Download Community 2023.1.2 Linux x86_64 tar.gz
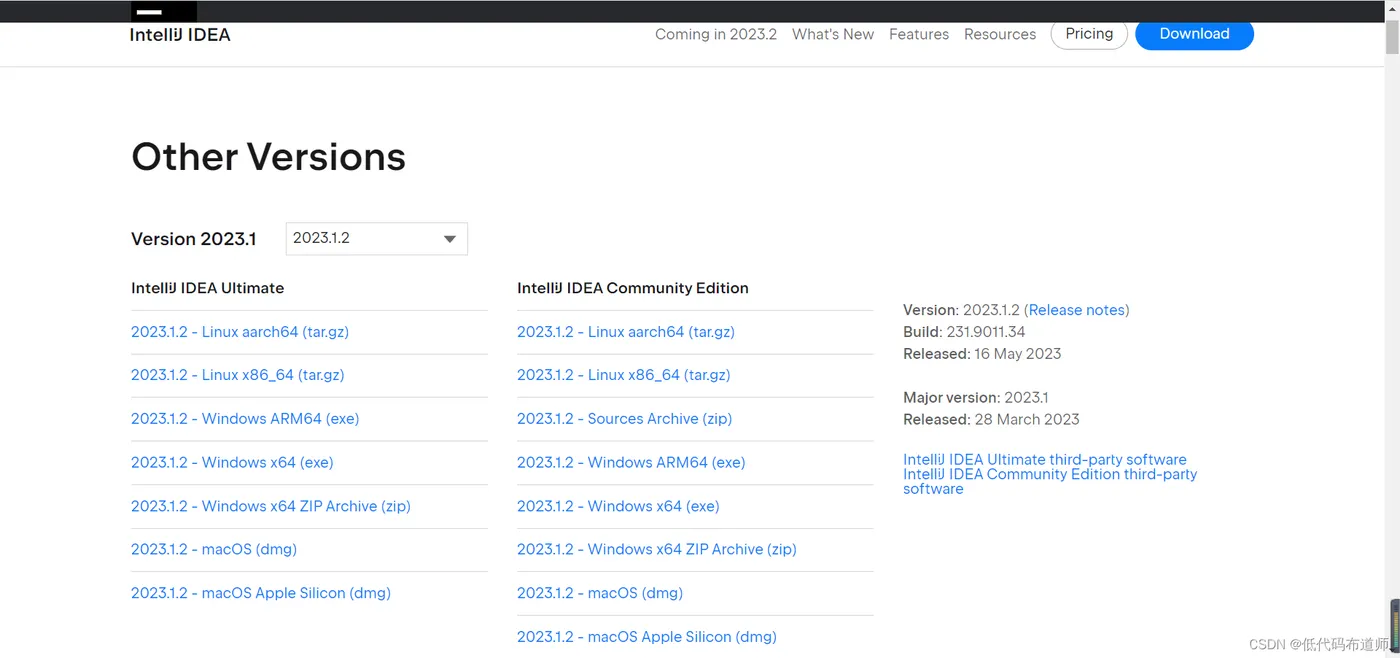The height and width of the screenshot is (658, 1400). point(624,375)
